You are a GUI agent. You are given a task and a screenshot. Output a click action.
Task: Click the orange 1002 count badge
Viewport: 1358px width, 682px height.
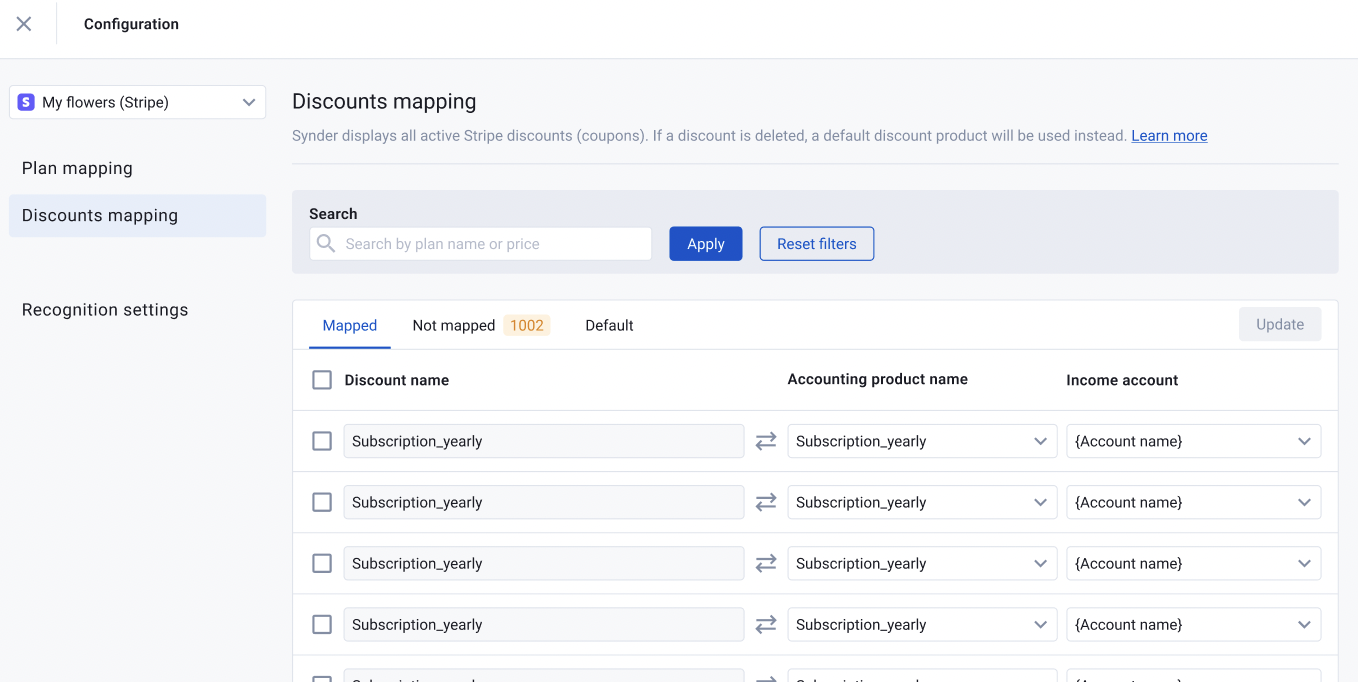pyautogui.click(x=527, y=325)
